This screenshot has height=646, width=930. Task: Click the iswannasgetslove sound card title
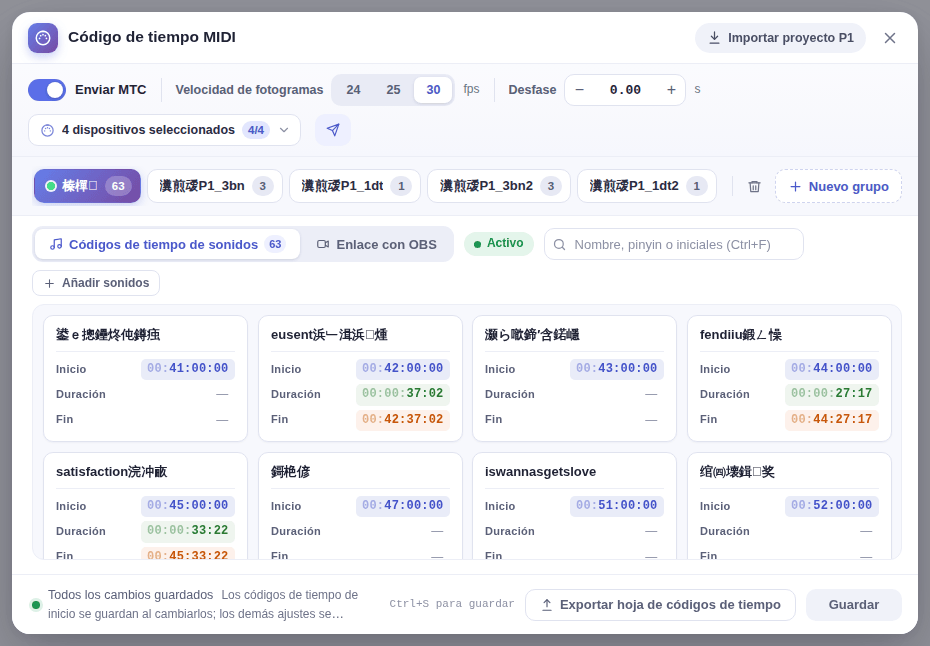540,472
